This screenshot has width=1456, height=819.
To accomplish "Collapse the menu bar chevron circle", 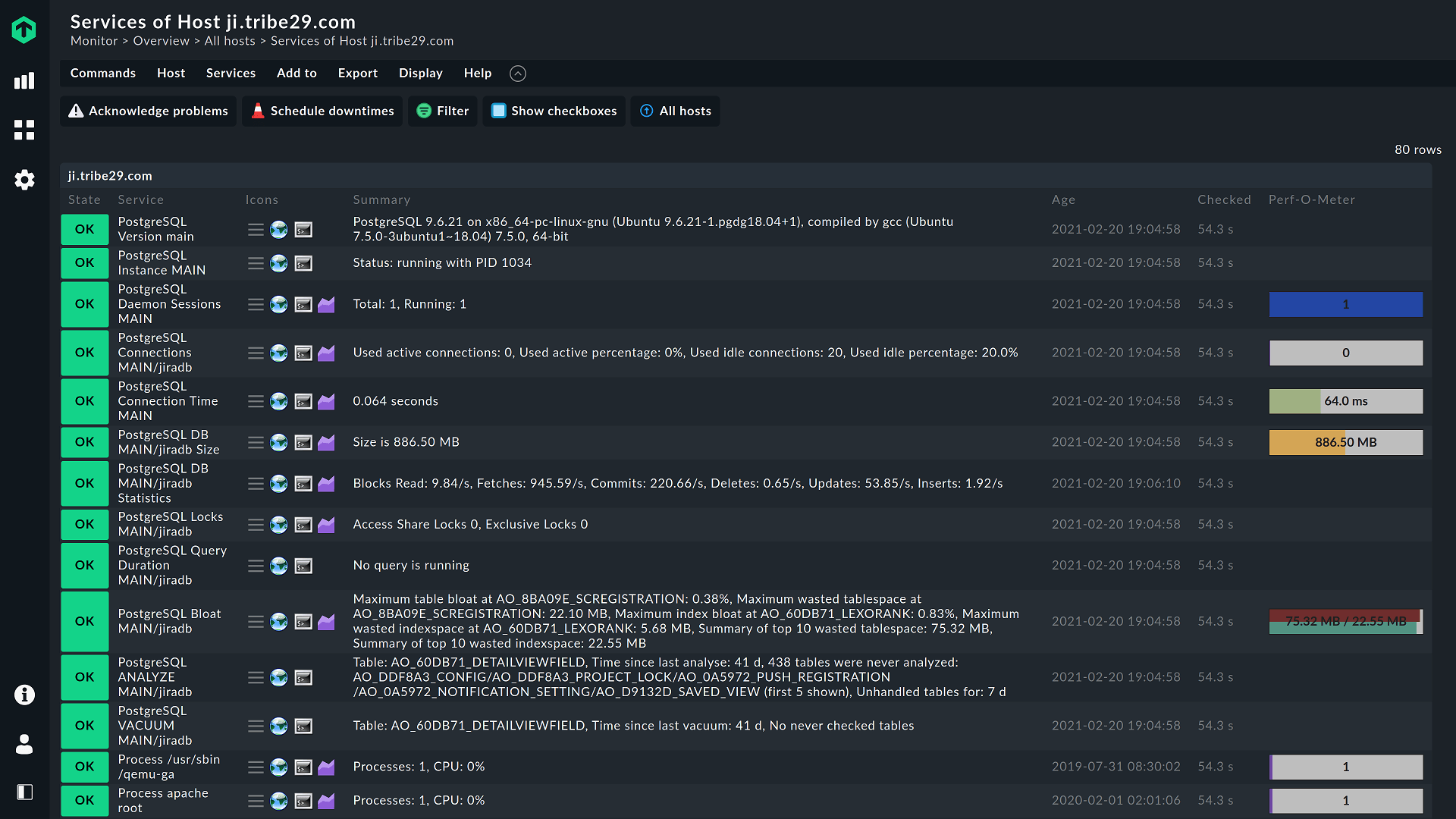I will pyautogui.click(x=518, y=74).
